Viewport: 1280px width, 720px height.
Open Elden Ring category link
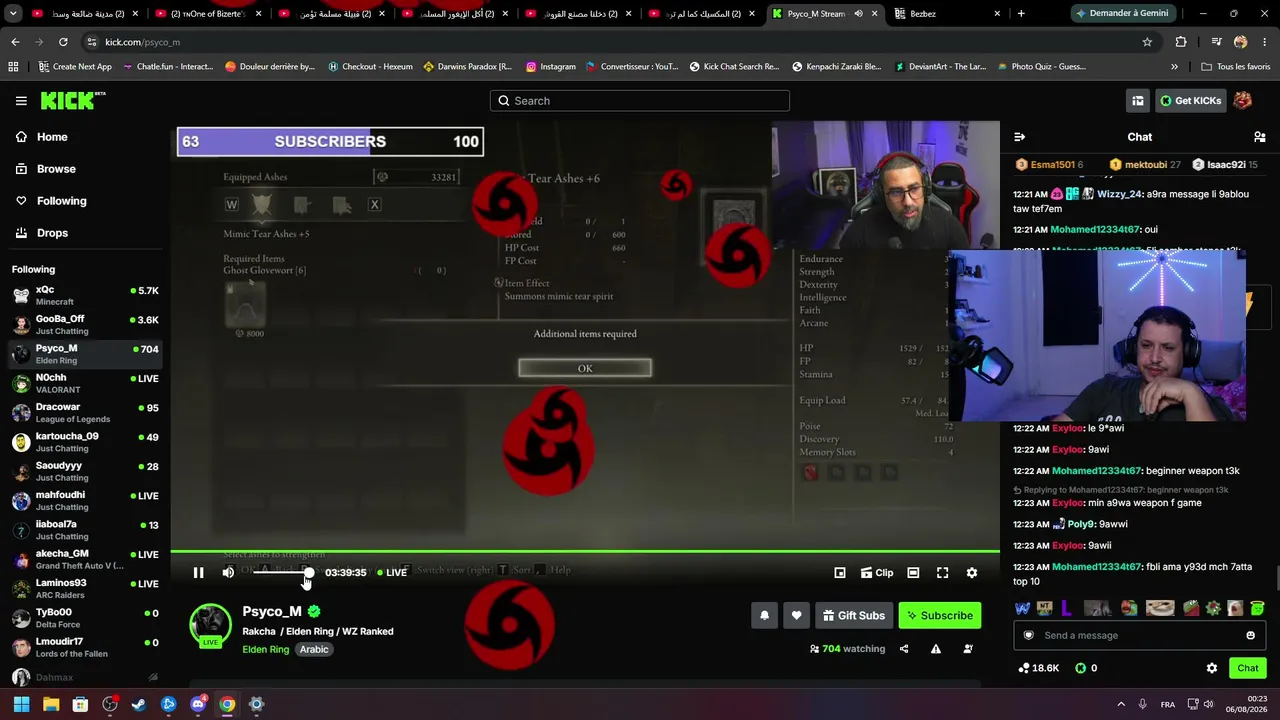coord(265,650)
